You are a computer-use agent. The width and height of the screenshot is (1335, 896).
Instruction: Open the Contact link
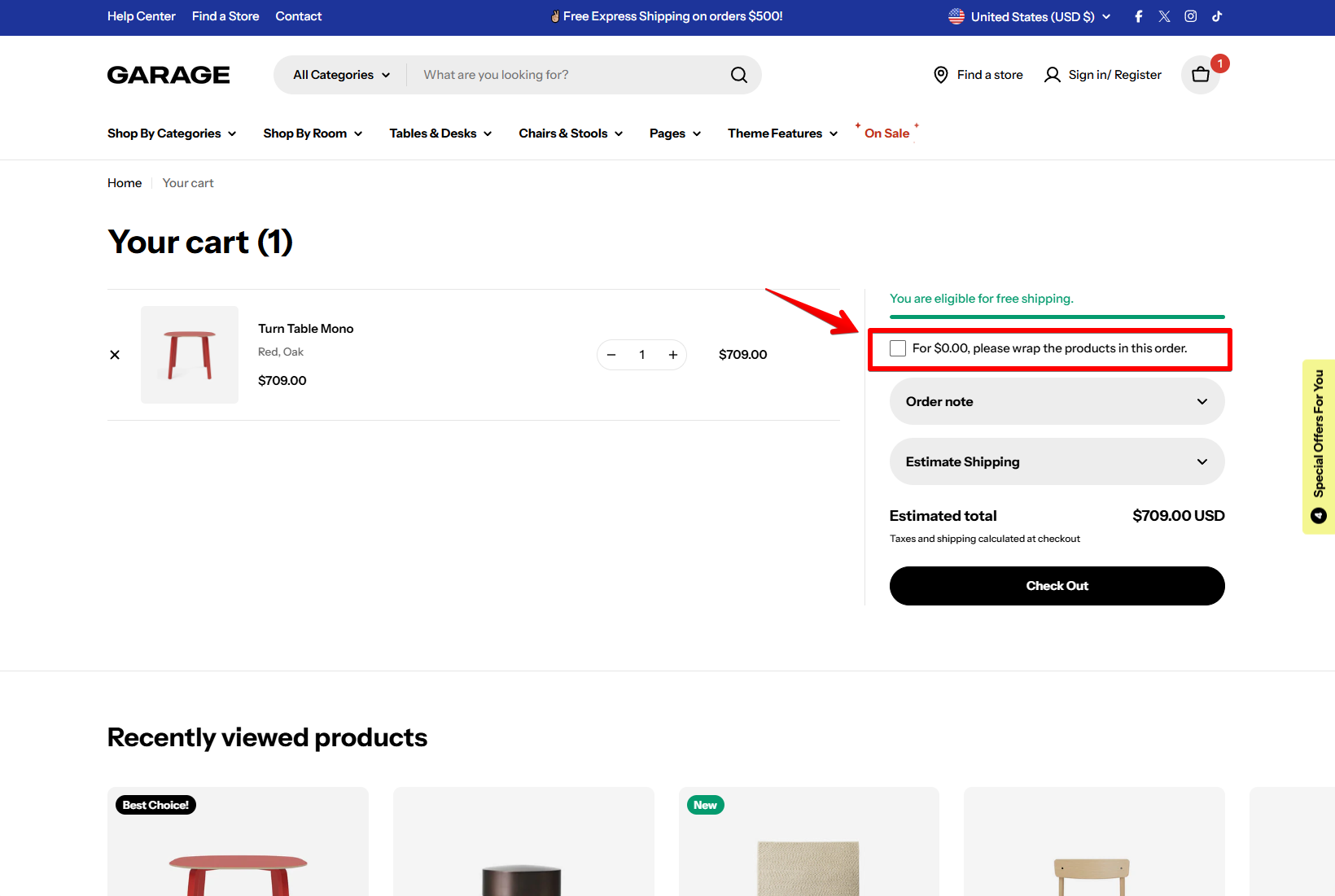pos(298,16)
